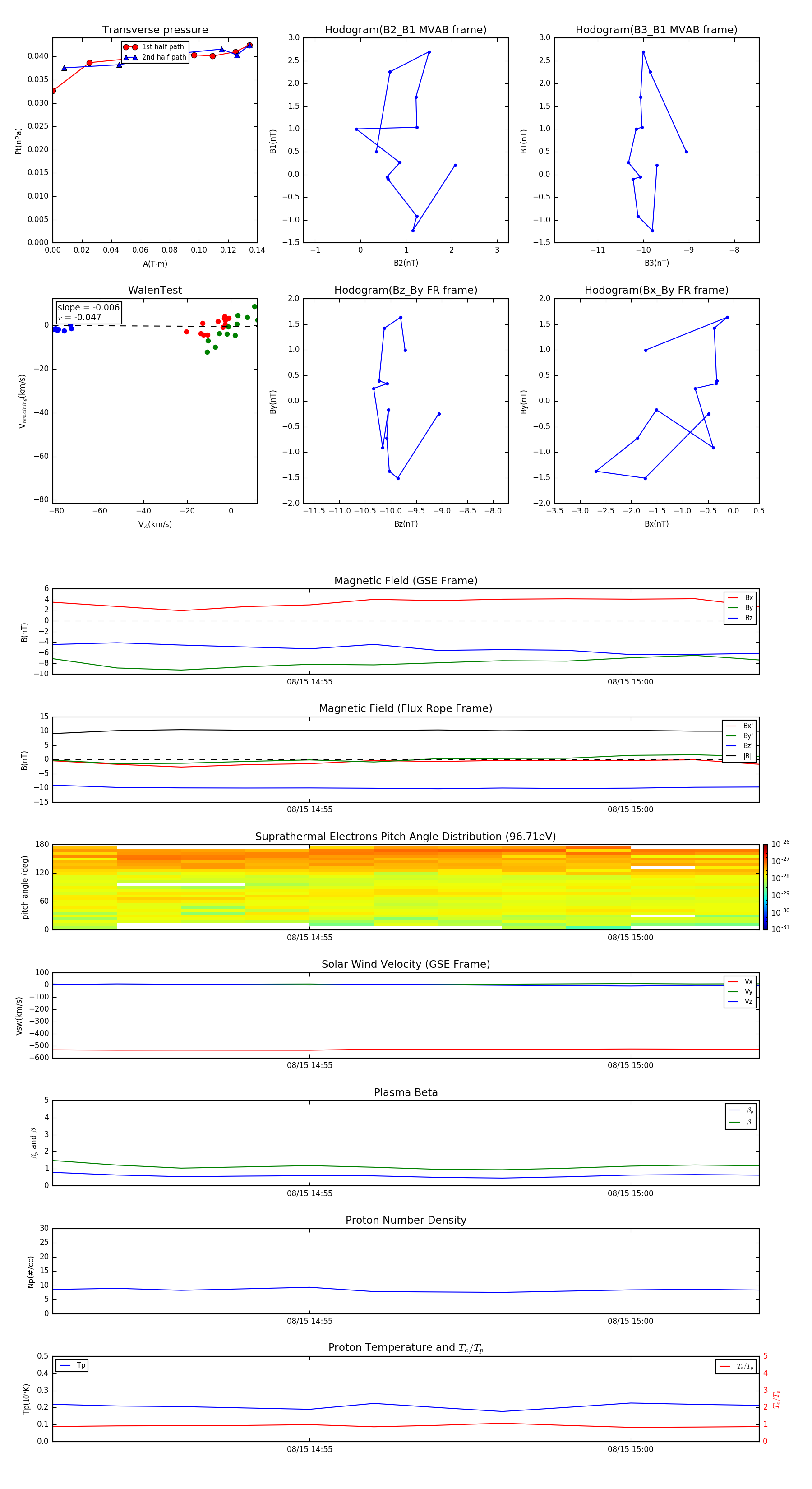This screenshot has height=1489, width=812.
Task: Click the 'WalenTest' plot title
Action: [x=155, y=290]
